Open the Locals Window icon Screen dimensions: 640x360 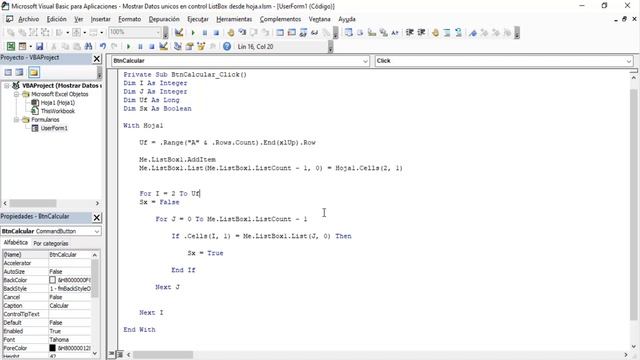tap(280, 33)
